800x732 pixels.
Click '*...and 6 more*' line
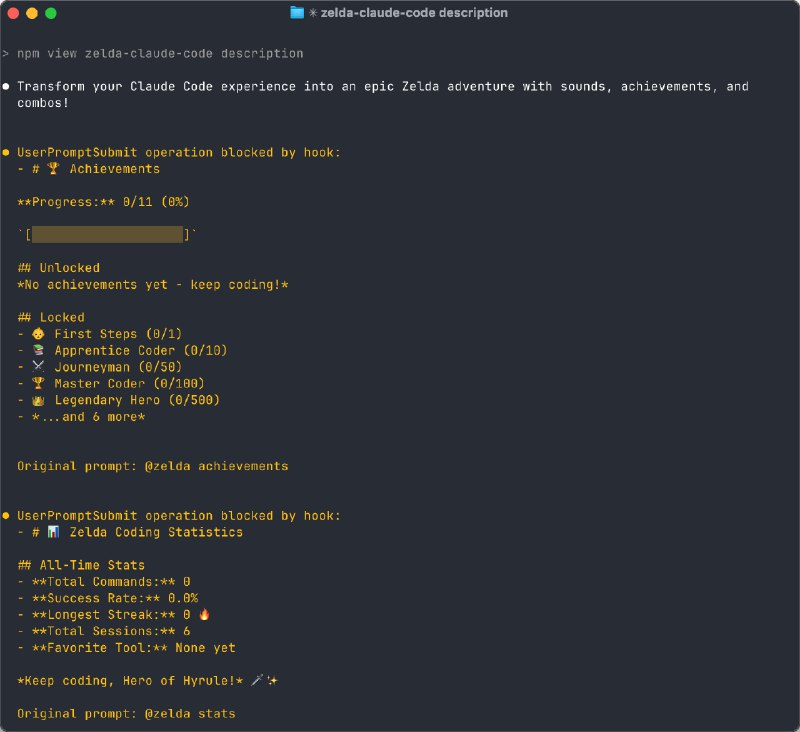tap(88, 417)
